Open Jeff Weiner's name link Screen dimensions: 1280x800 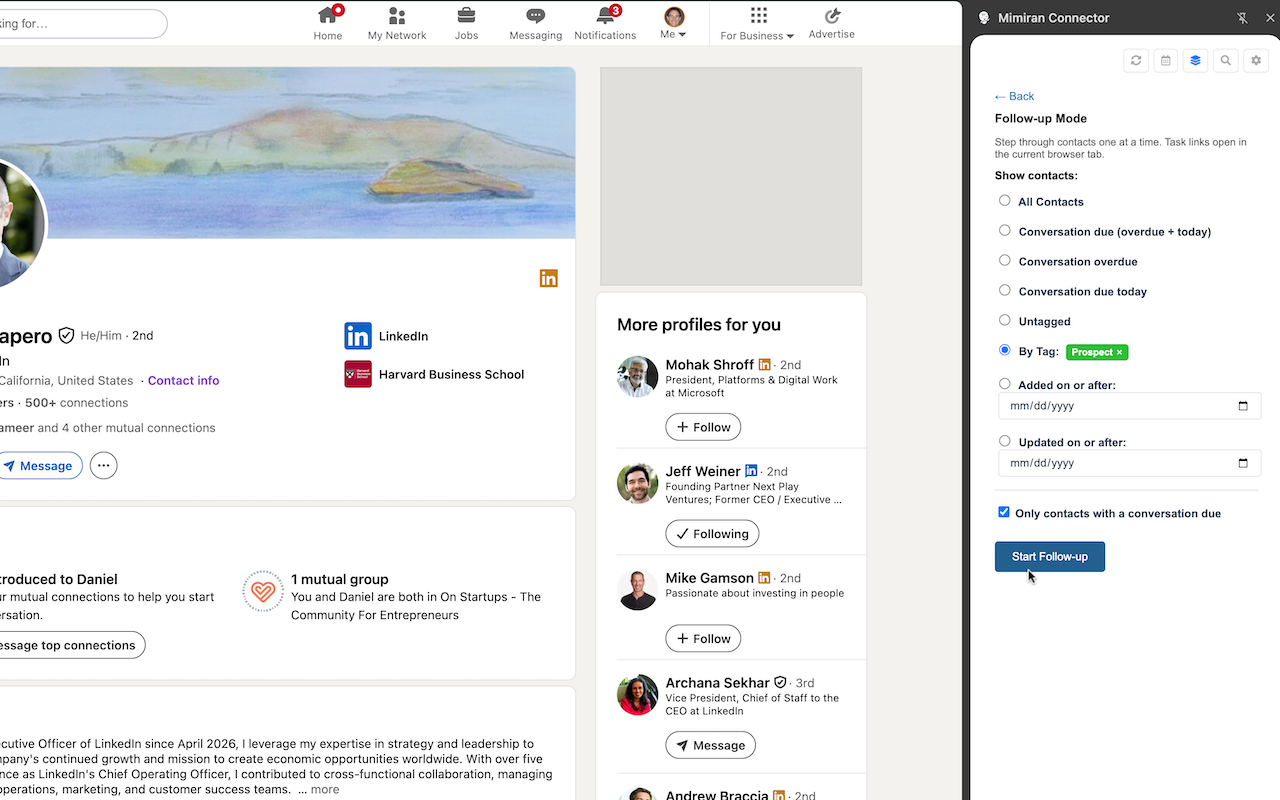pyautogui.click(x=703, y=471)
